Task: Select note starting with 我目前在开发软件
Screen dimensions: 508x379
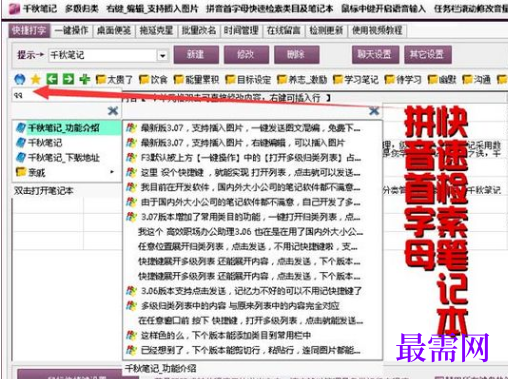Action: click(252, 187)
